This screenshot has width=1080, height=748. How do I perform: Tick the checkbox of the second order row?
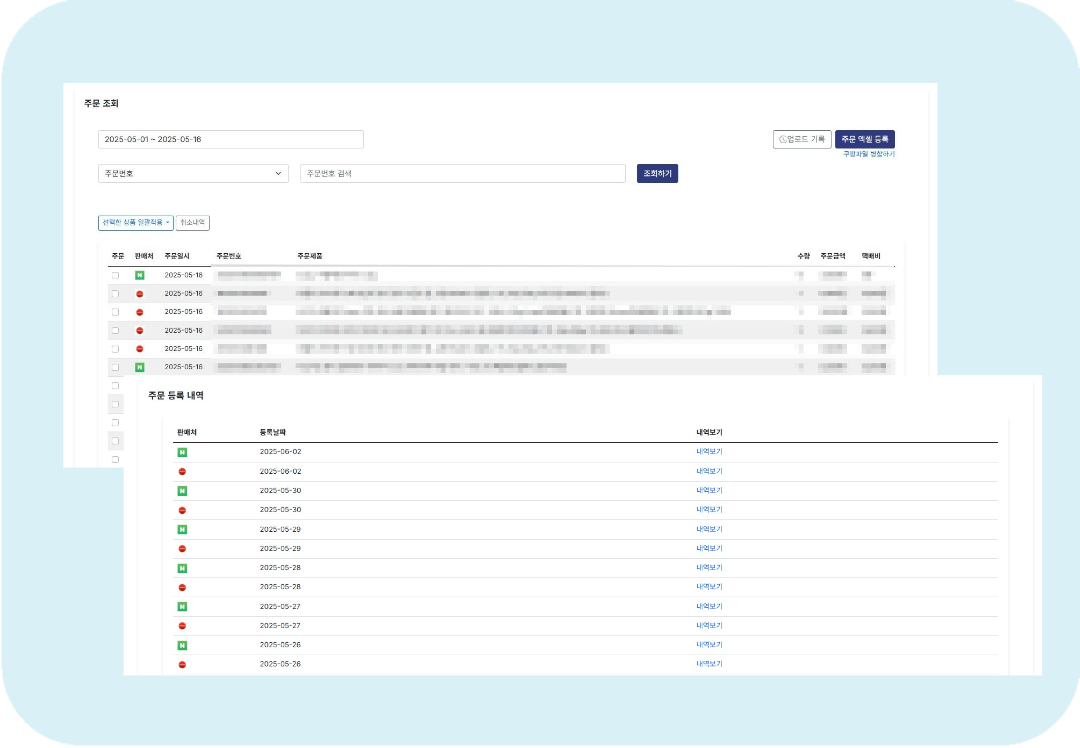pos(115,294)
